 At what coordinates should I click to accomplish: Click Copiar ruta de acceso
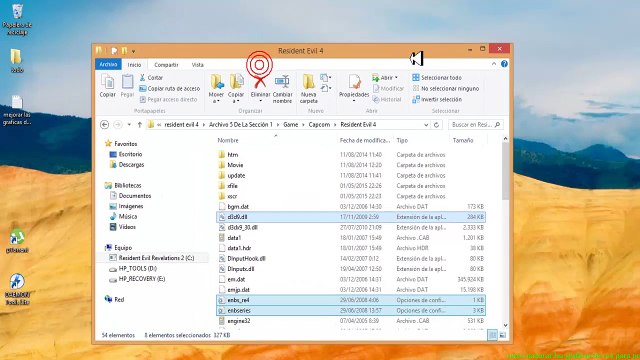[169, 89]
